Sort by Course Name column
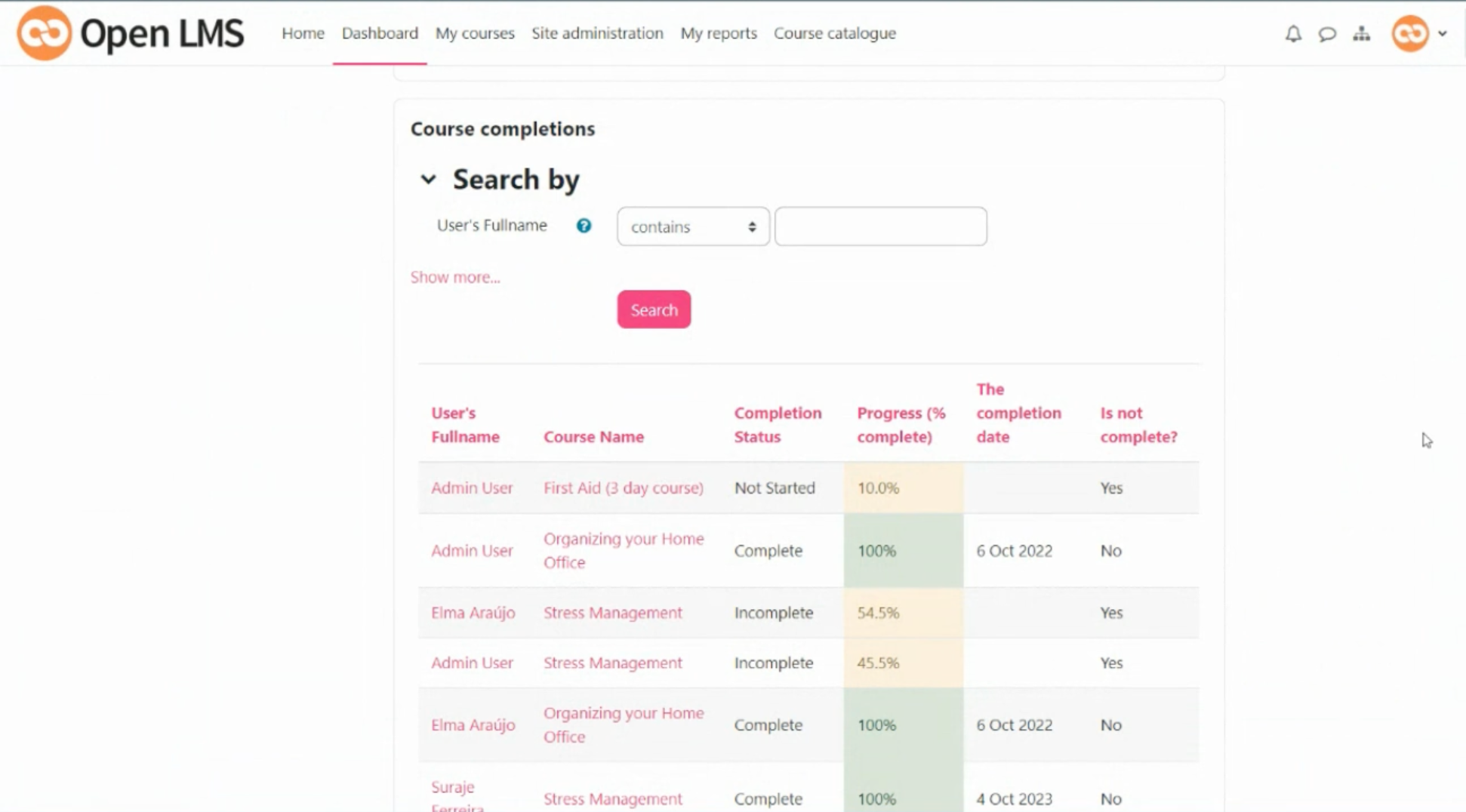The width and height of the screenshot is (1466, 812). [593, 437]
